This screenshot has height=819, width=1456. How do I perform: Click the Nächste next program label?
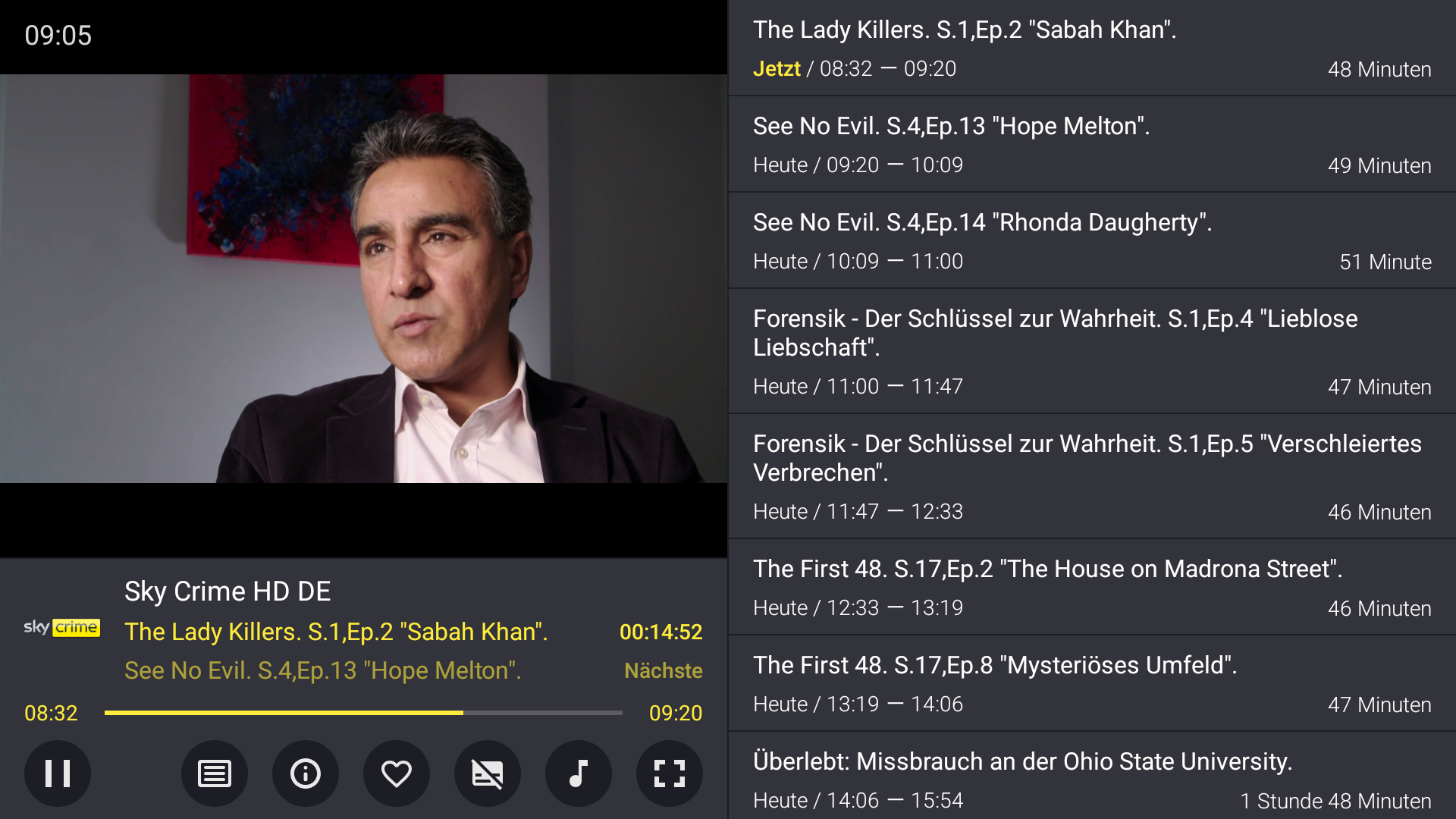663,670
